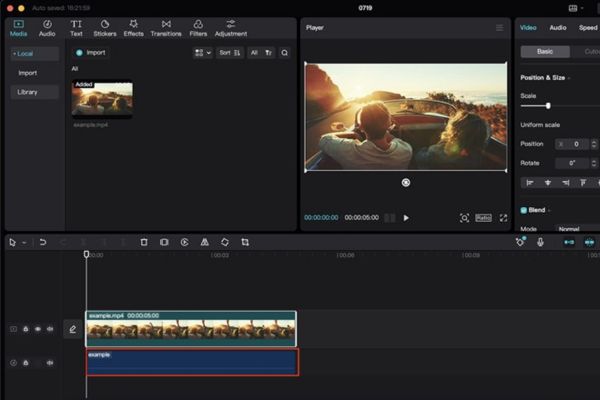Click the Import button with plus icon
This screenshot has width=600, height=400.
point(90,52)
